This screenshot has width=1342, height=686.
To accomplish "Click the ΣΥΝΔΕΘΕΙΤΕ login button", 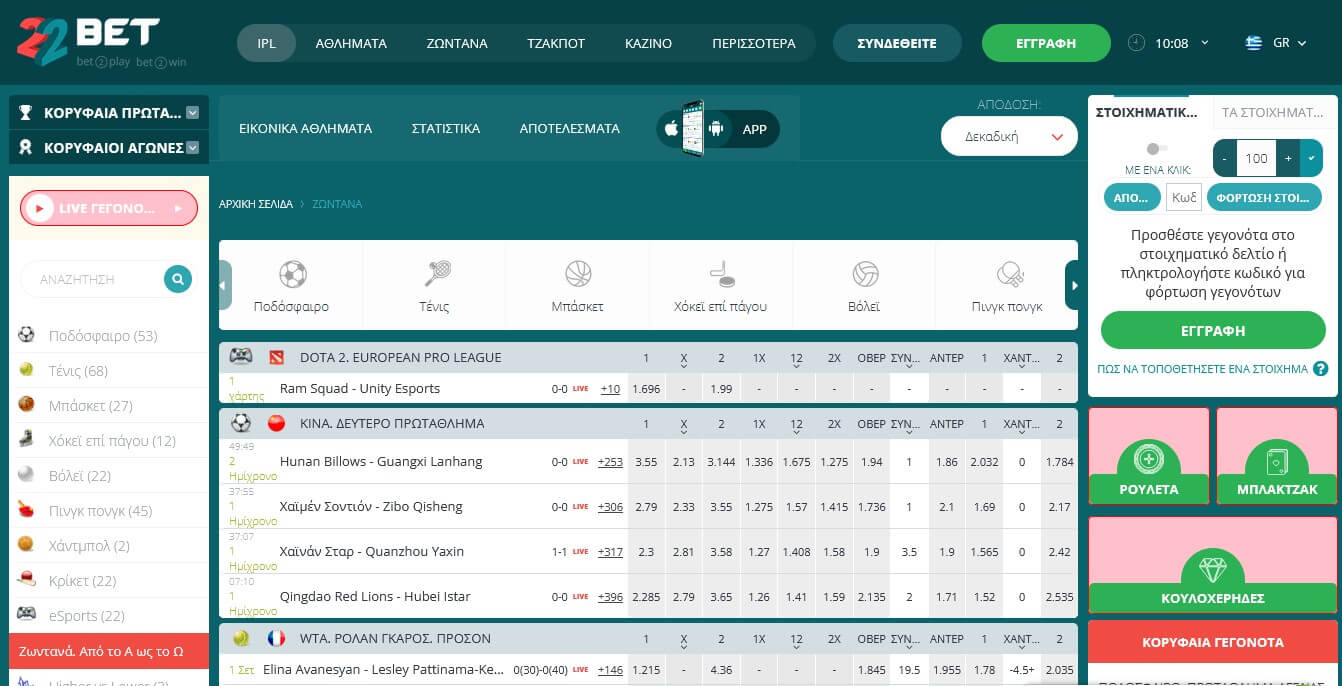I will [x=897, y=43].
